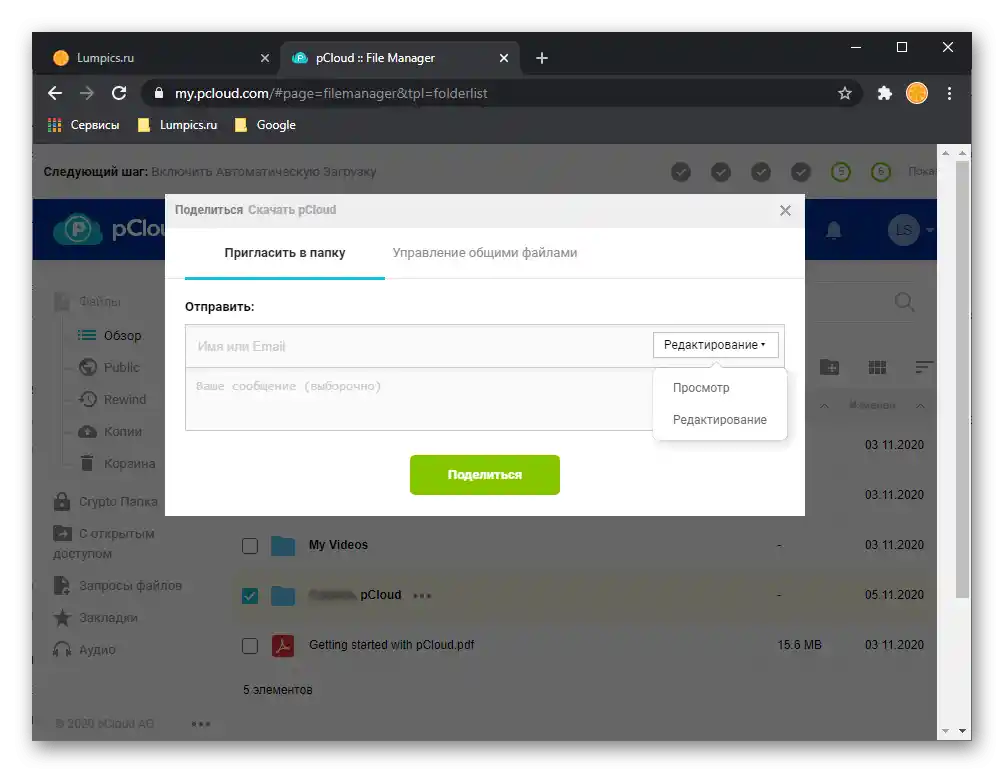The height and width of the screenshot is (773, 1004).
Task: Click the search magnifier icon
Action: pyautogui.click(x=904, y=302)
